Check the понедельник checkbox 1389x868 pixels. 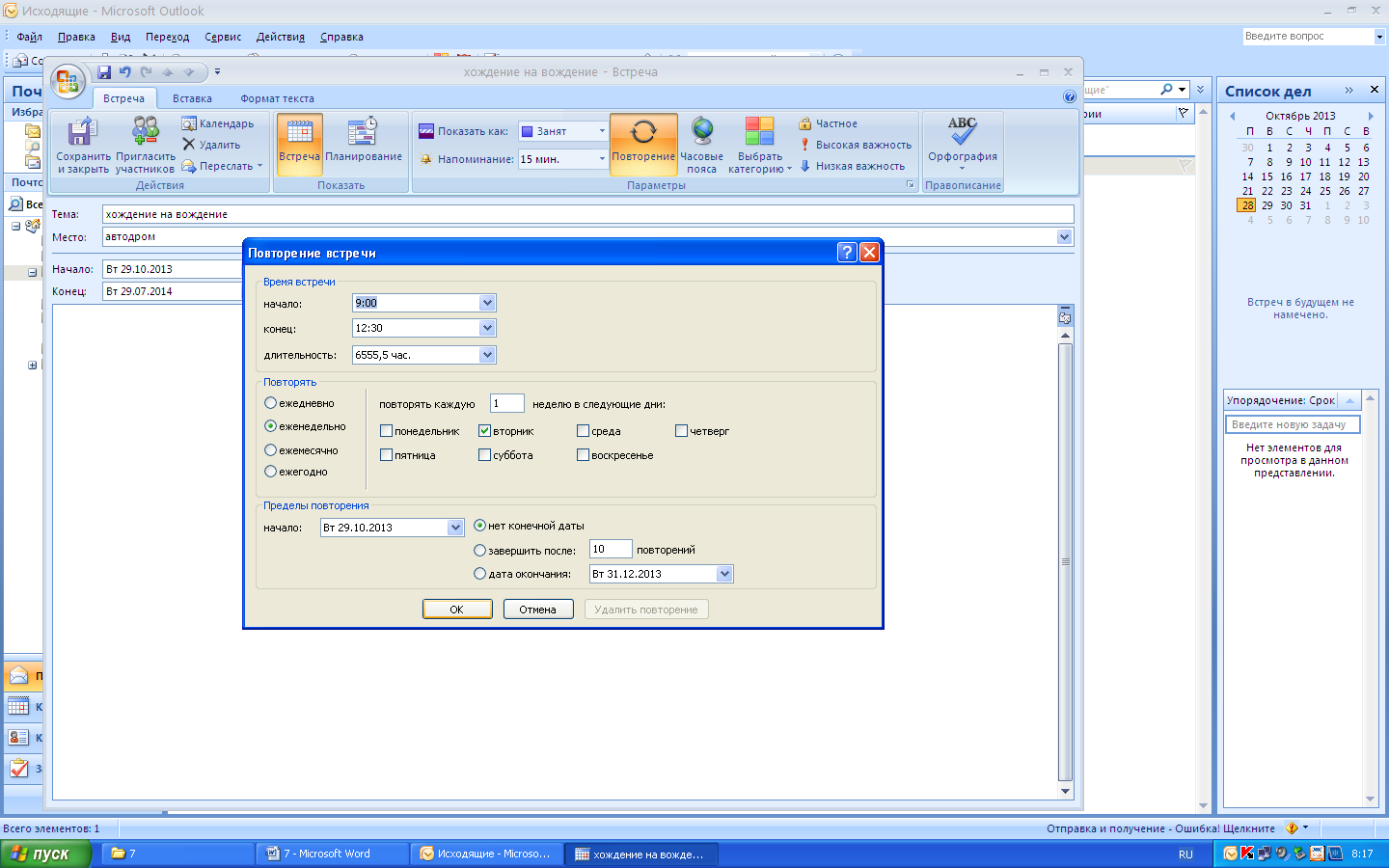[x=386, y=431]
